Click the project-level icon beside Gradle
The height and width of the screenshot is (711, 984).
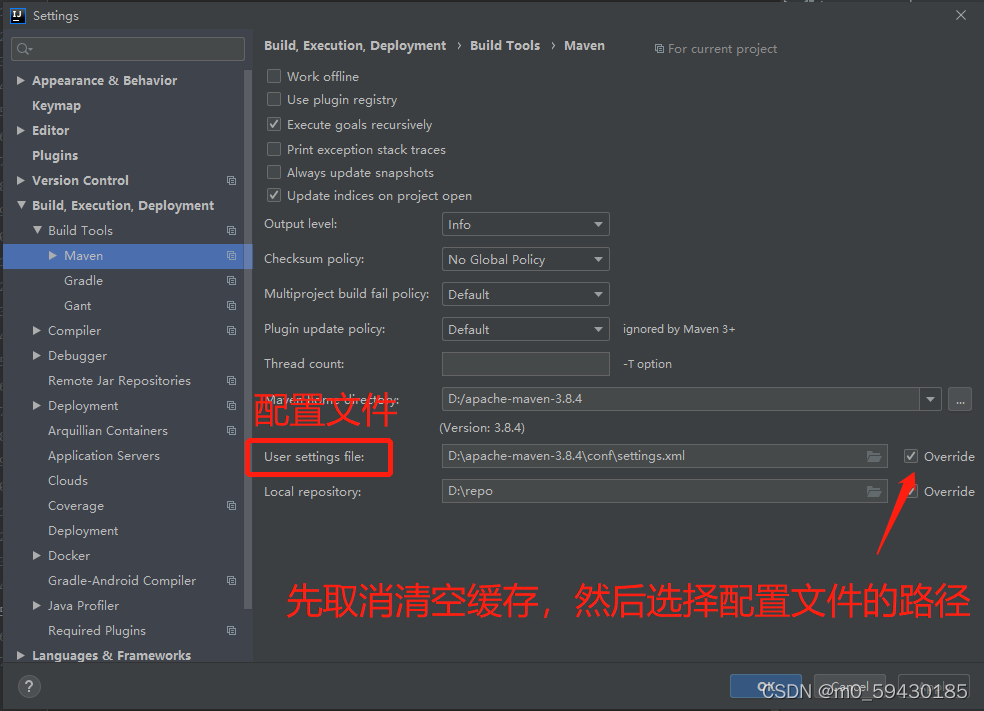pyautogui.click(x=232, y=281)
